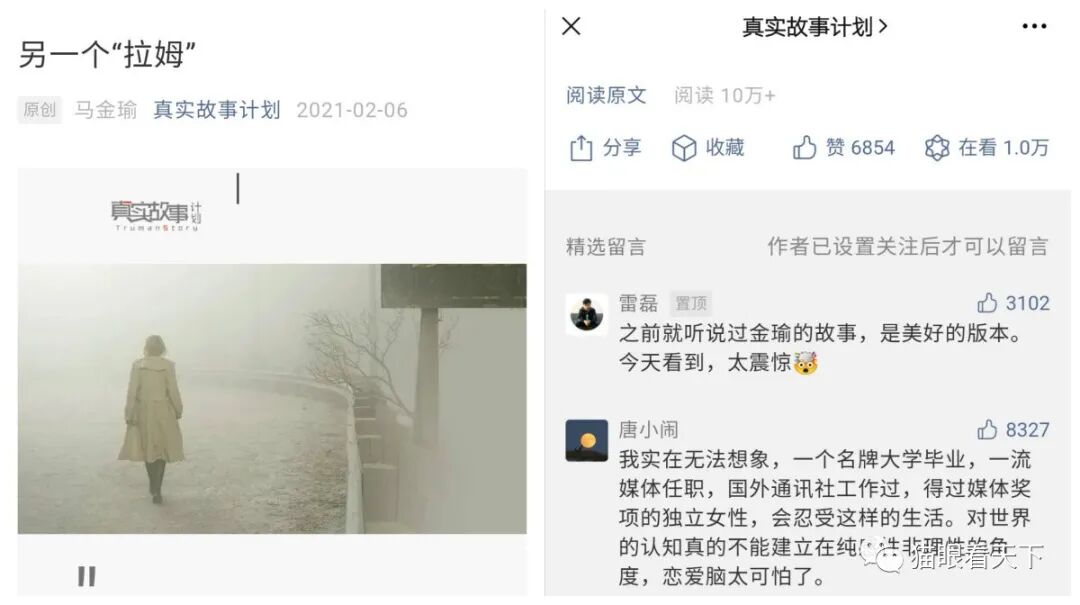This screenshot has height=605, width=1080.
Task: Tap the author name 马金瑜
Action: pos(106,110)
